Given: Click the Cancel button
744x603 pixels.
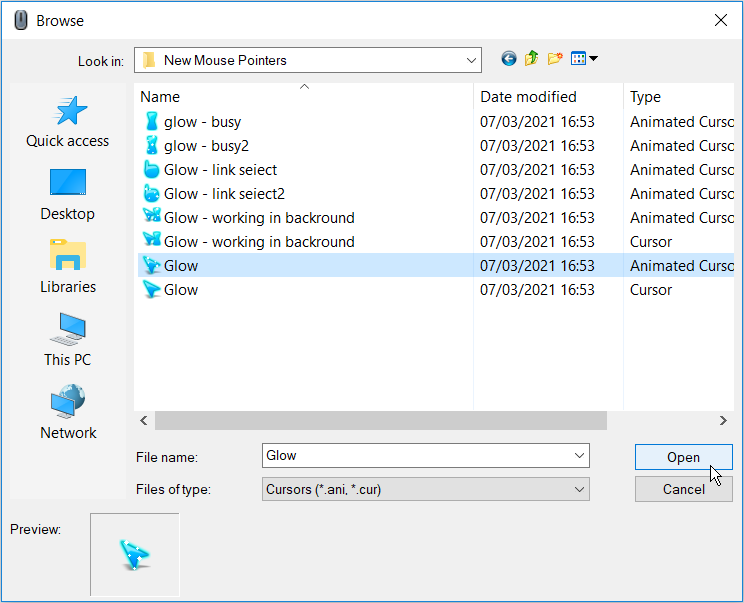Looking at the screenshot, I should pyautogui.click(x=684, y=489).
